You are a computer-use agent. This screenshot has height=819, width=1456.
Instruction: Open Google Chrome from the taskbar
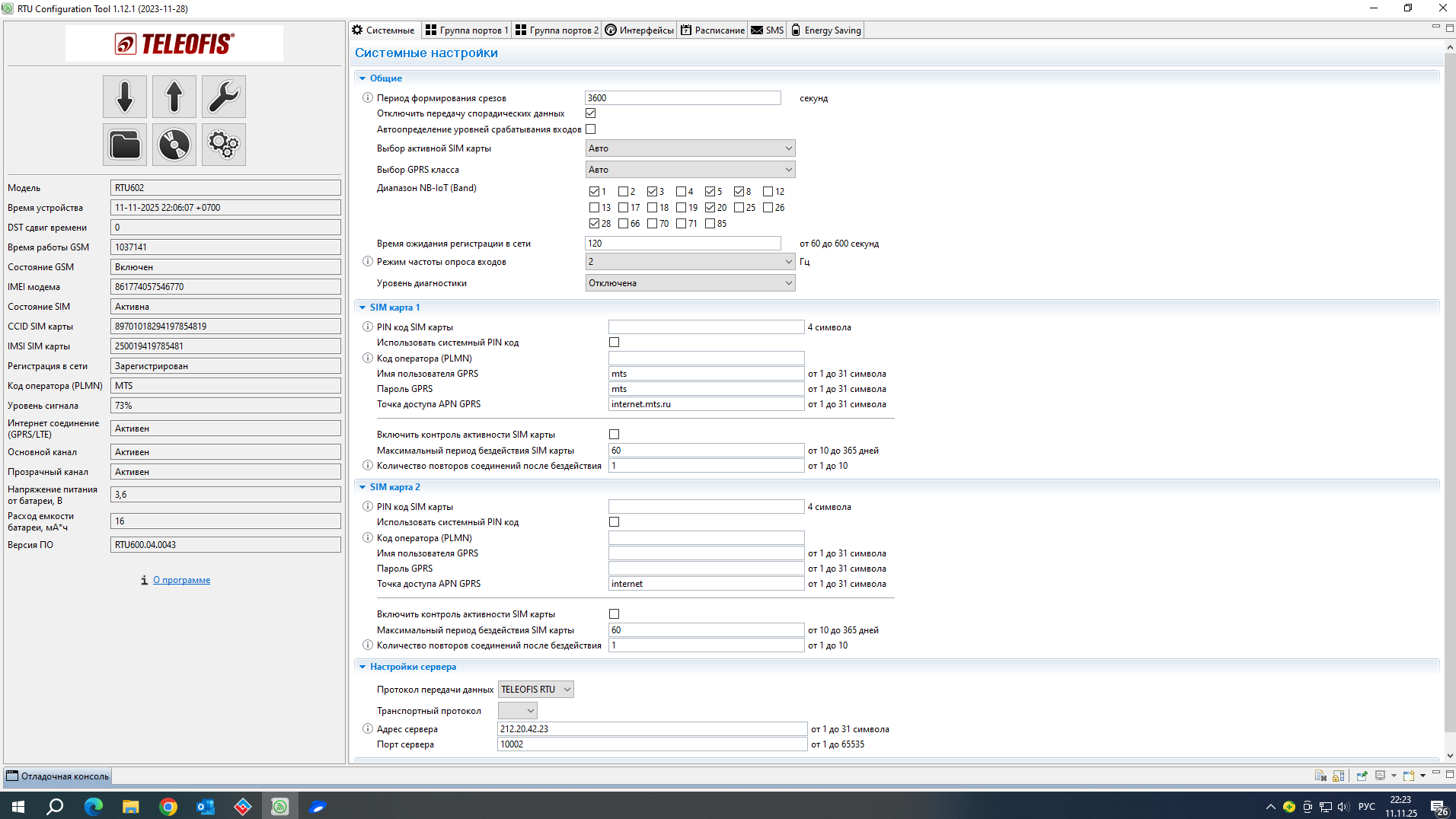(x=168, y=806)
